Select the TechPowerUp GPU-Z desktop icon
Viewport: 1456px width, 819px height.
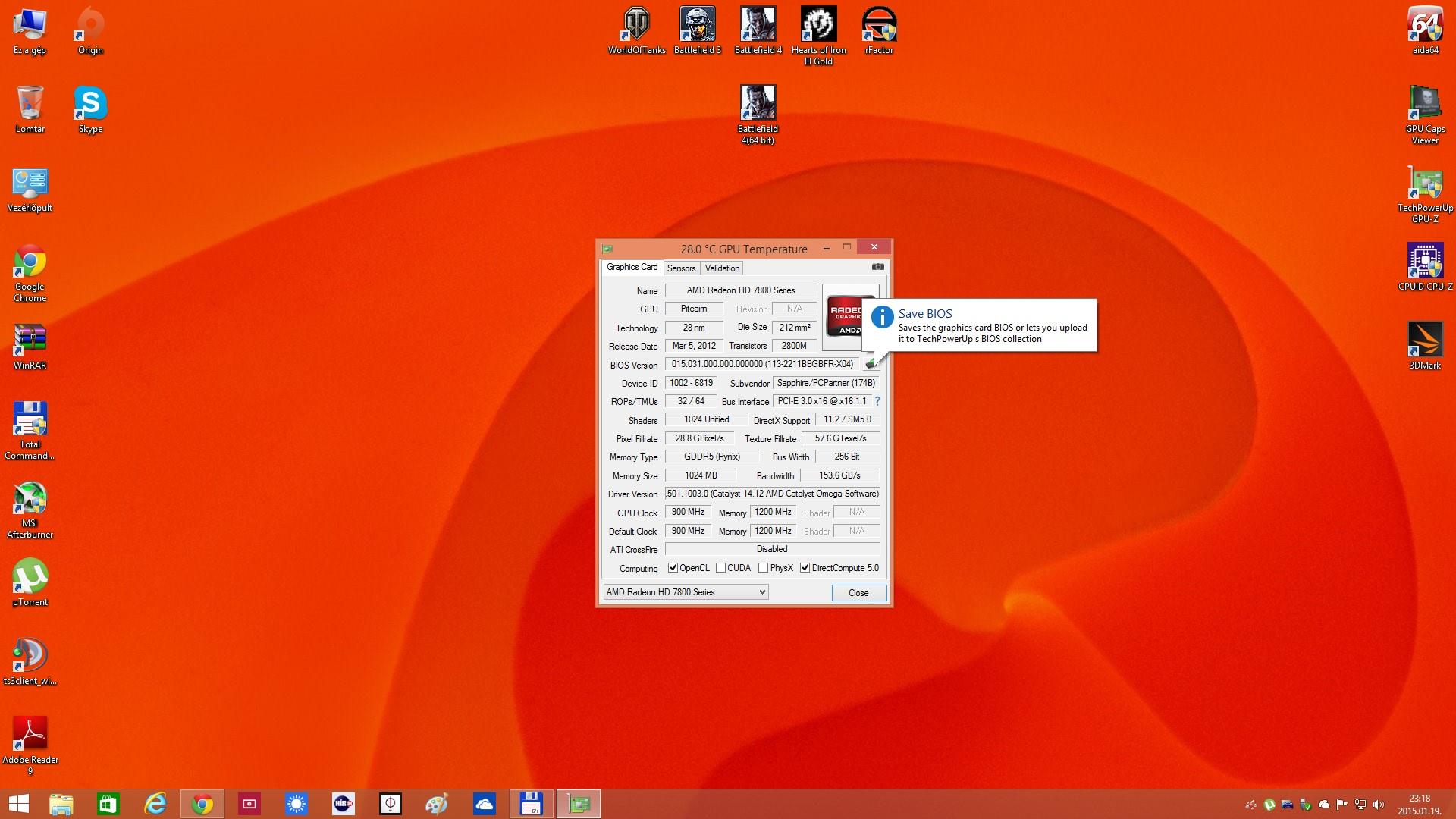click(1425, 194)
